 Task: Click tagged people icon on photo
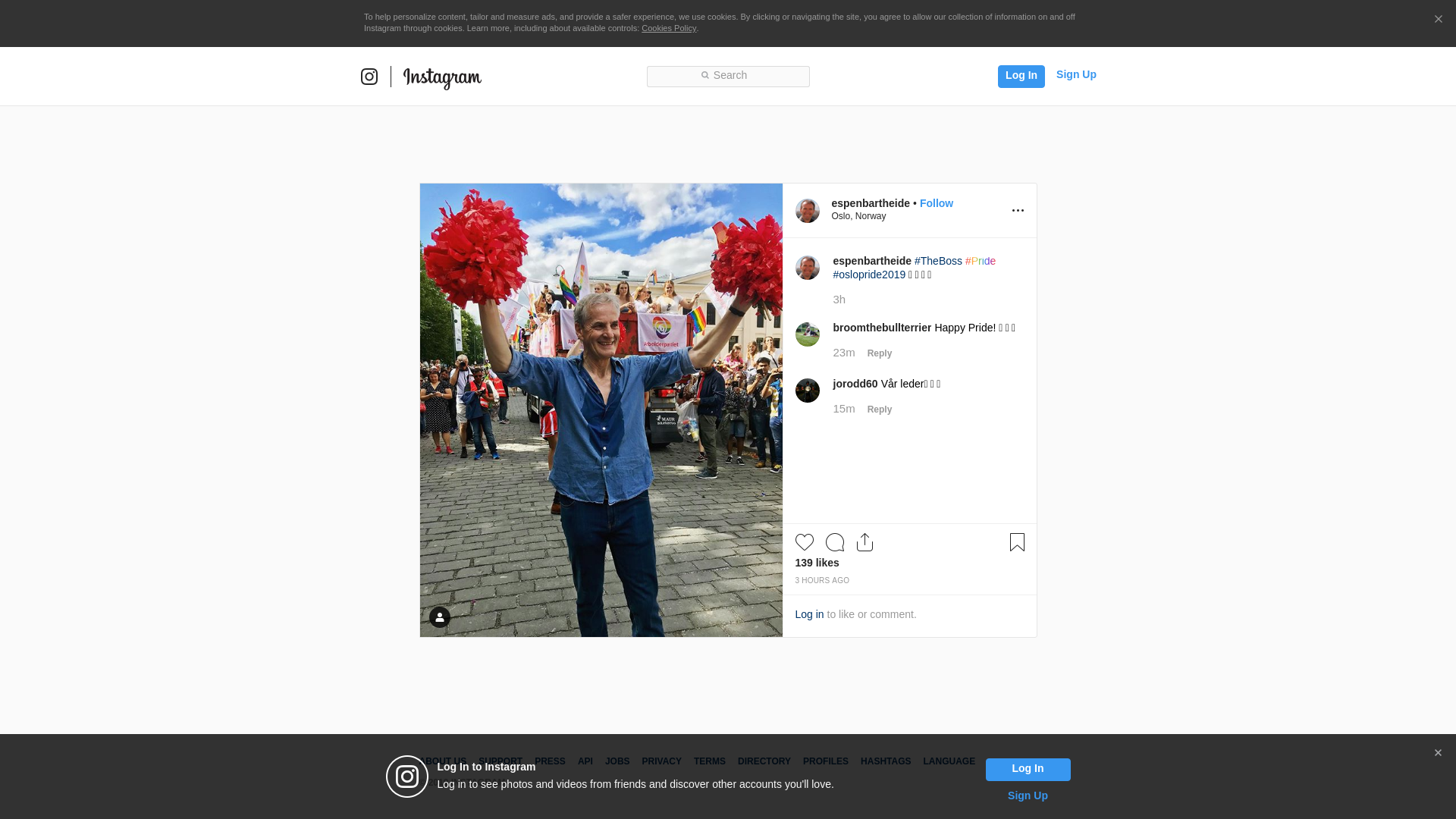(440, 617)
